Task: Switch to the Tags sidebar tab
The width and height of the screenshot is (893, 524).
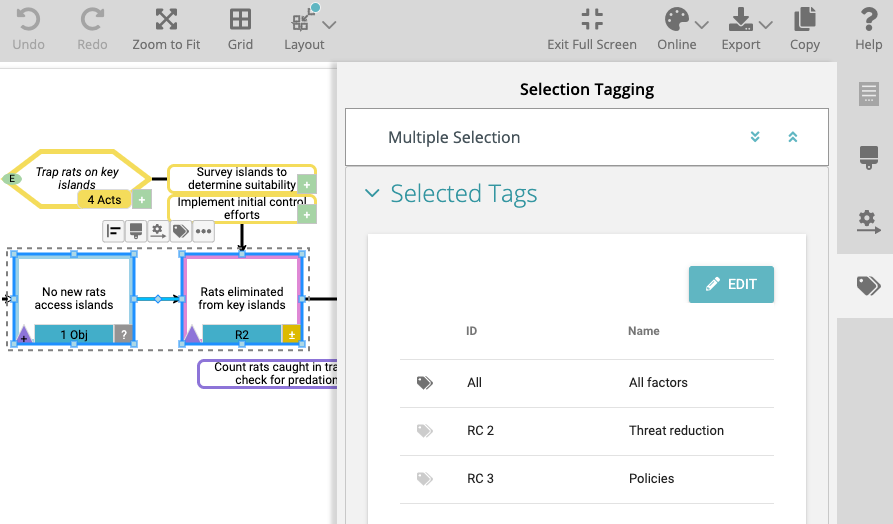Action: pyautogui.click(x=868, y=287)
